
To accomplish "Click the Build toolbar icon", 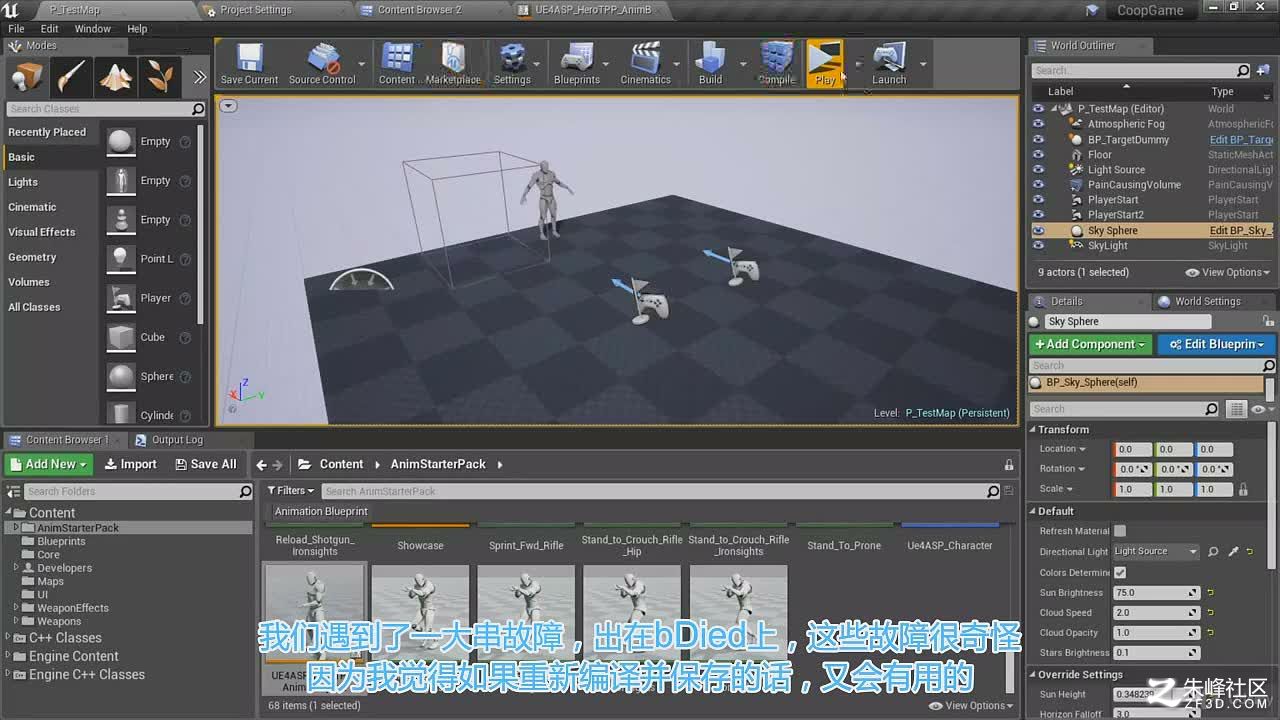I will [710, 63].
